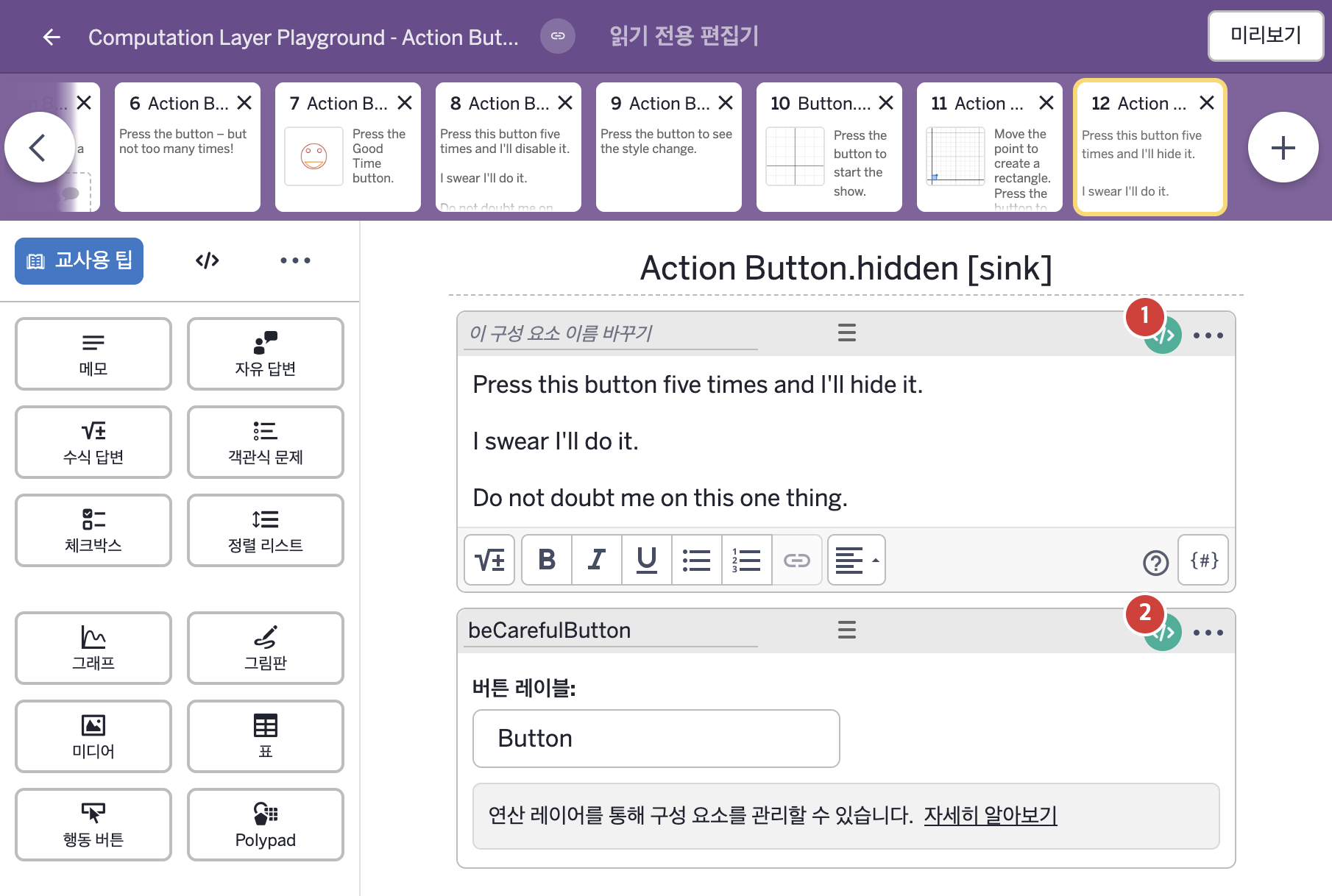This screenshot has width=1332, height=896.
Task: Toggle numbered list formatting
Action: coord(747,560)
